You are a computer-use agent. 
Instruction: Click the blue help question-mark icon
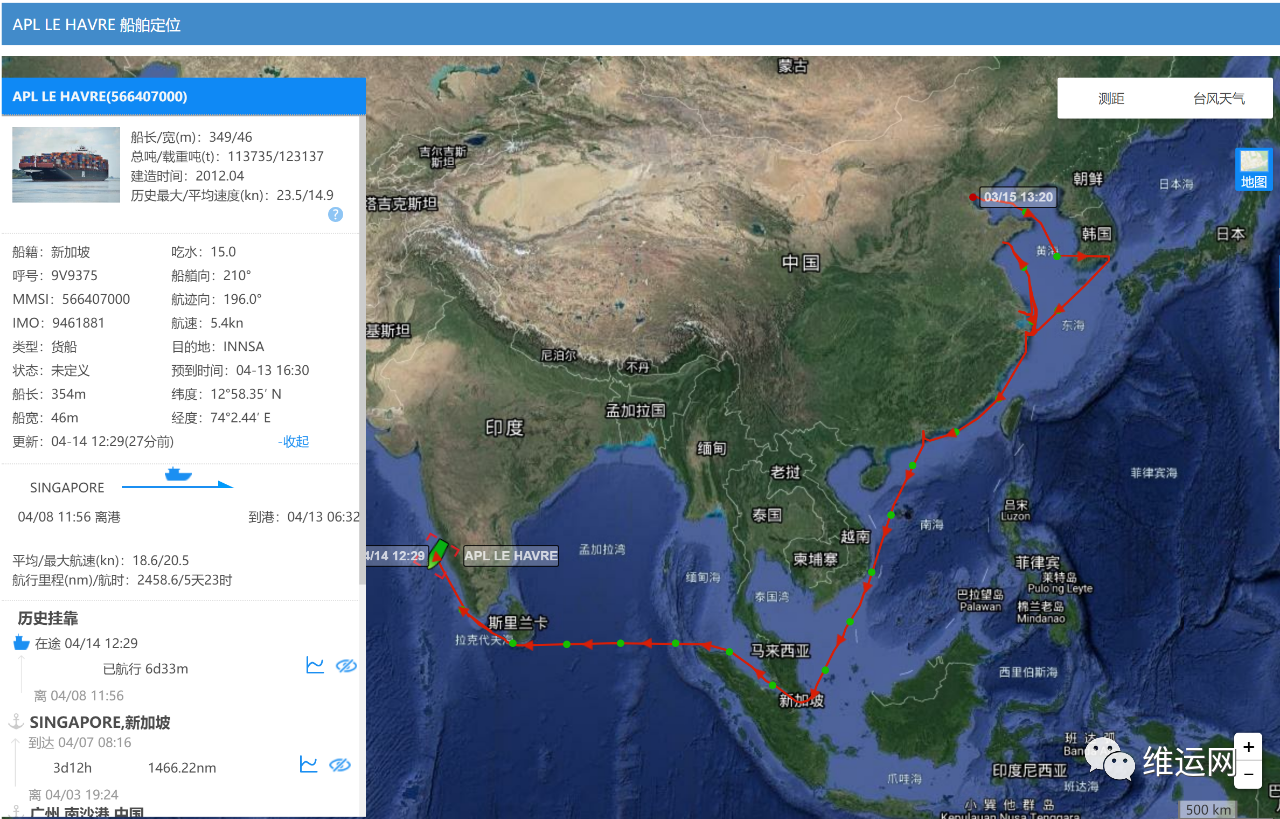[336, 214]
